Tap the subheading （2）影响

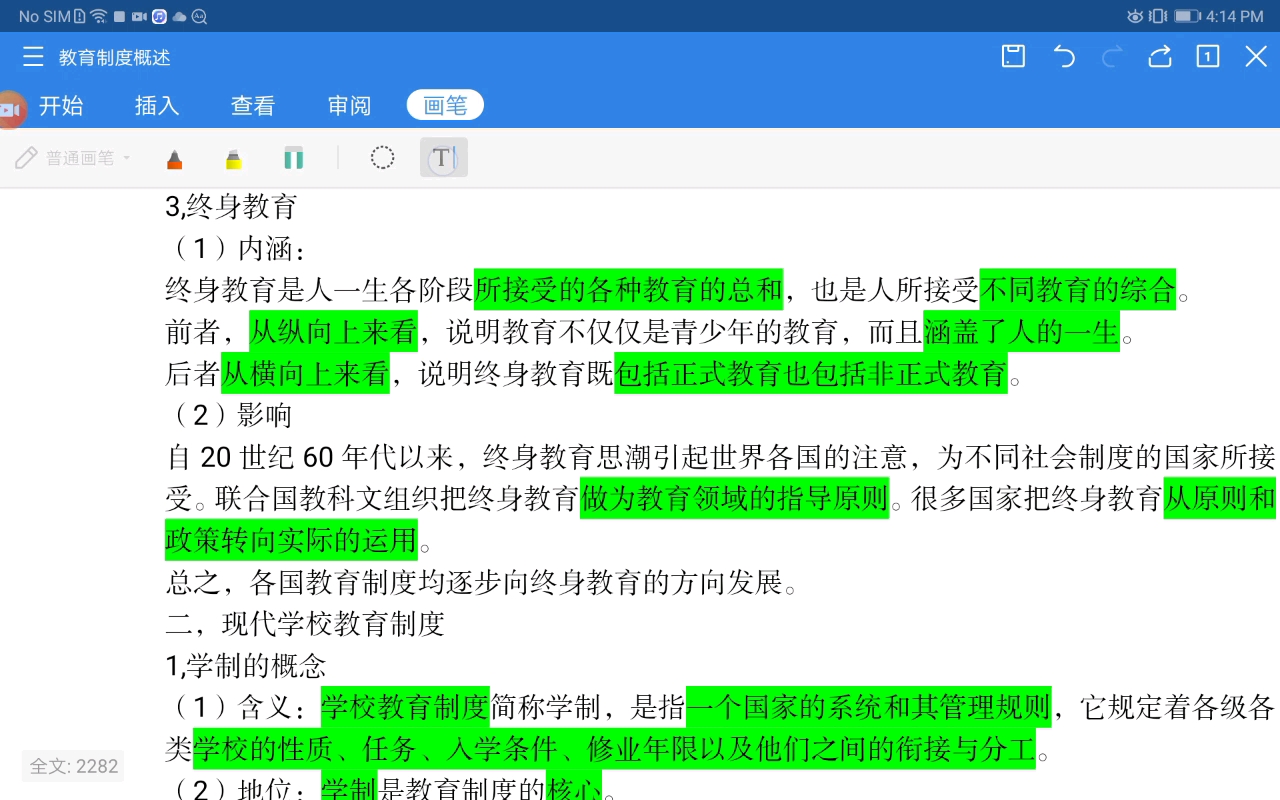[x=229, y=415]
